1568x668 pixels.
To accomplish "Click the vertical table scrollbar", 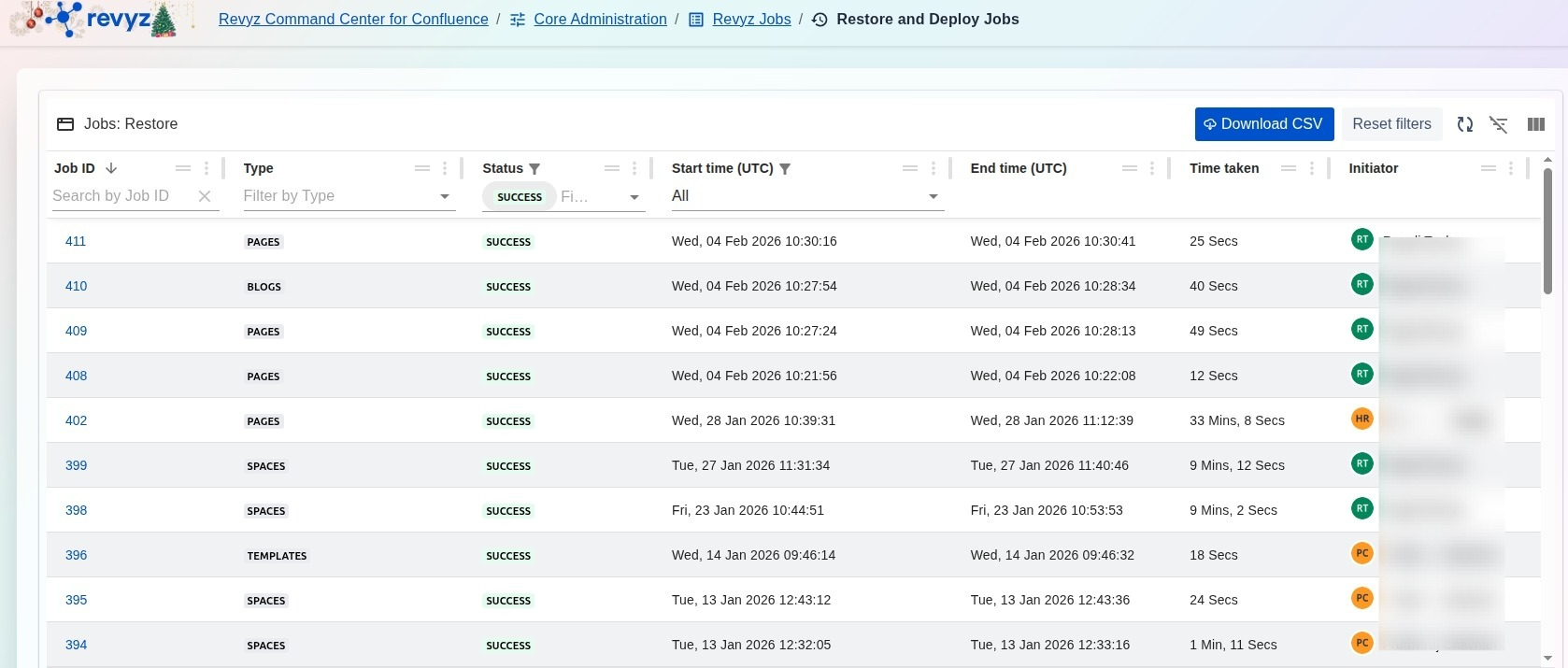I will click(x=1547, y=234).
